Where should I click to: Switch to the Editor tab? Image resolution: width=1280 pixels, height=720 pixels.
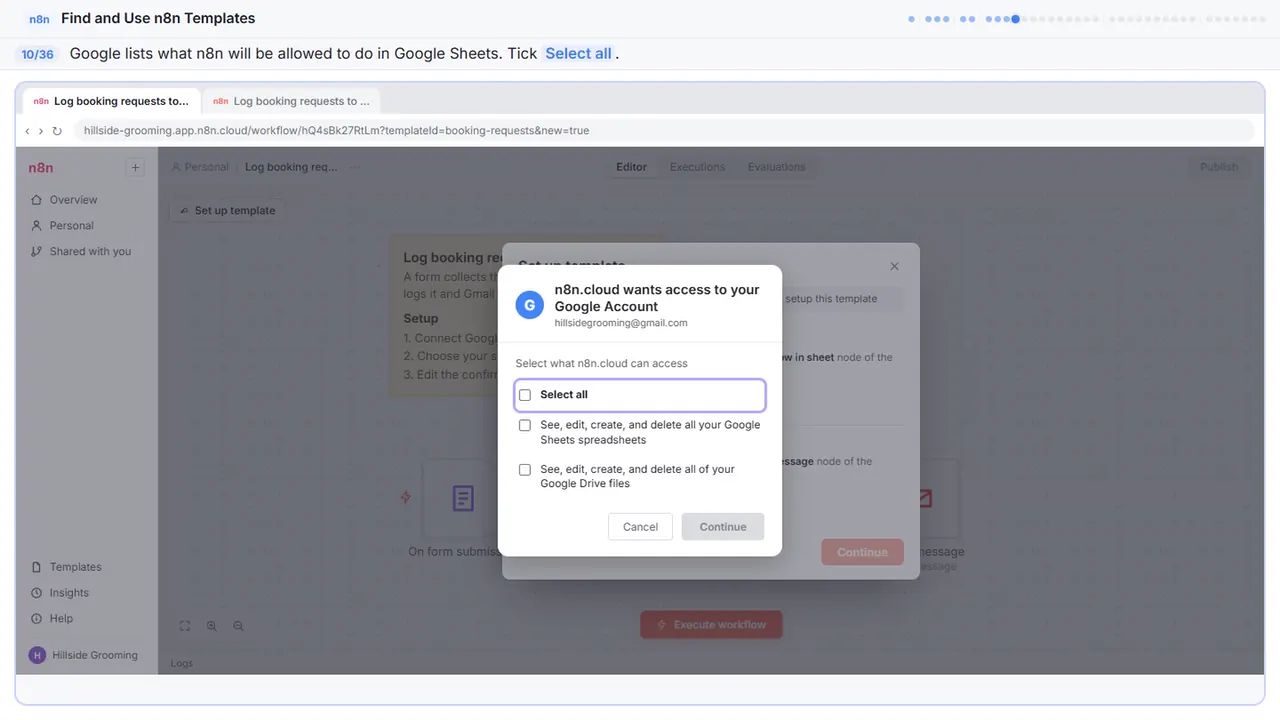631,167
